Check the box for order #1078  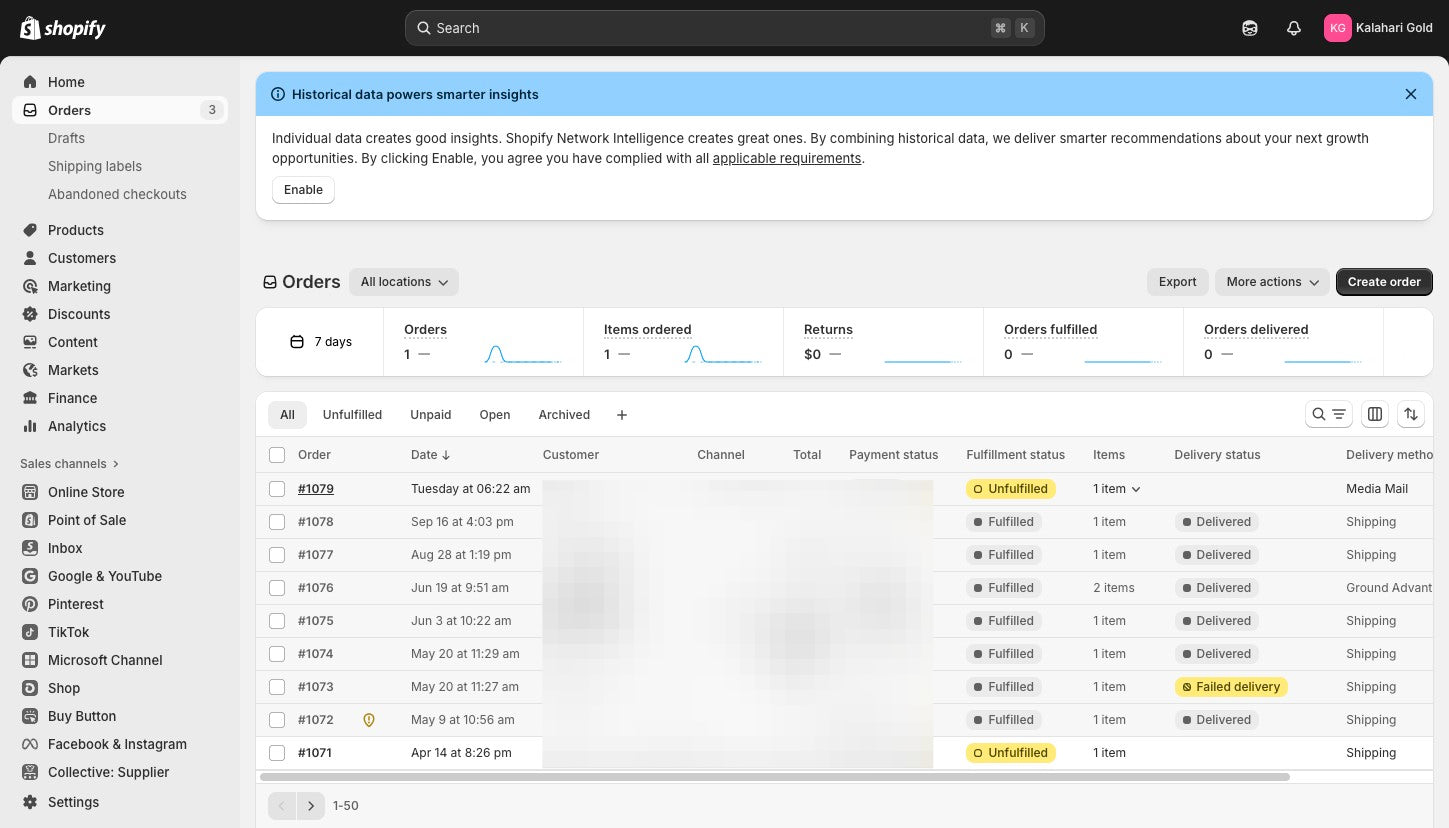(x=277, y=522)
